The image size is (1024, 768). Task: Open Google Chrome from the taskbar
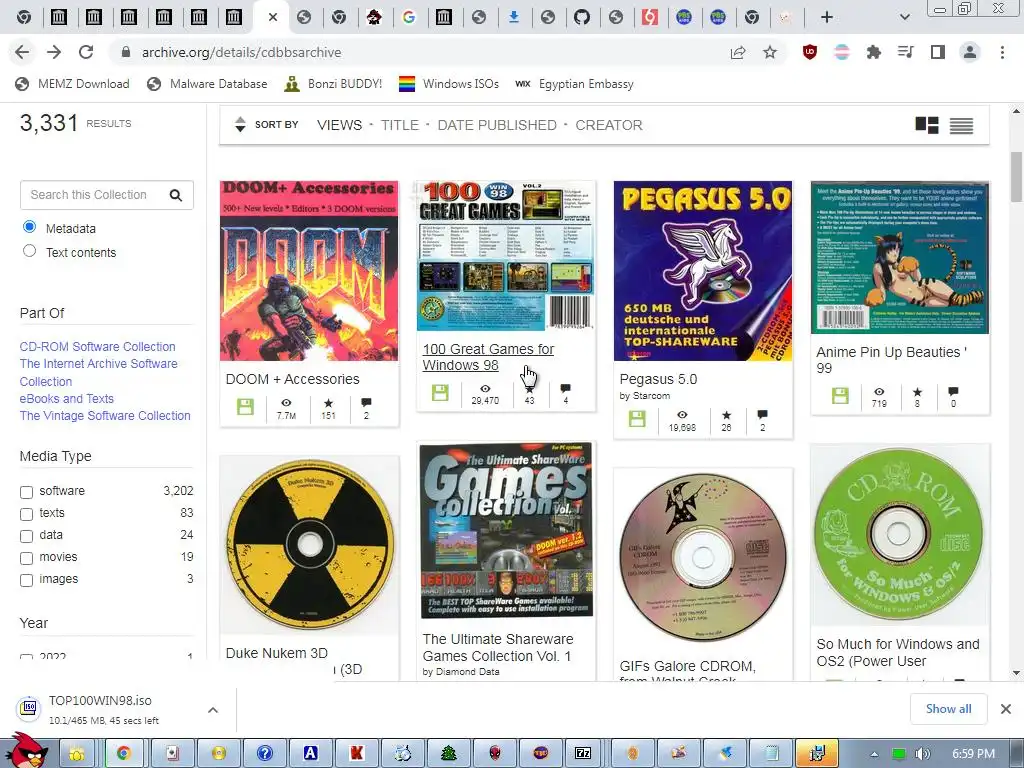click(x=123, y=753)
